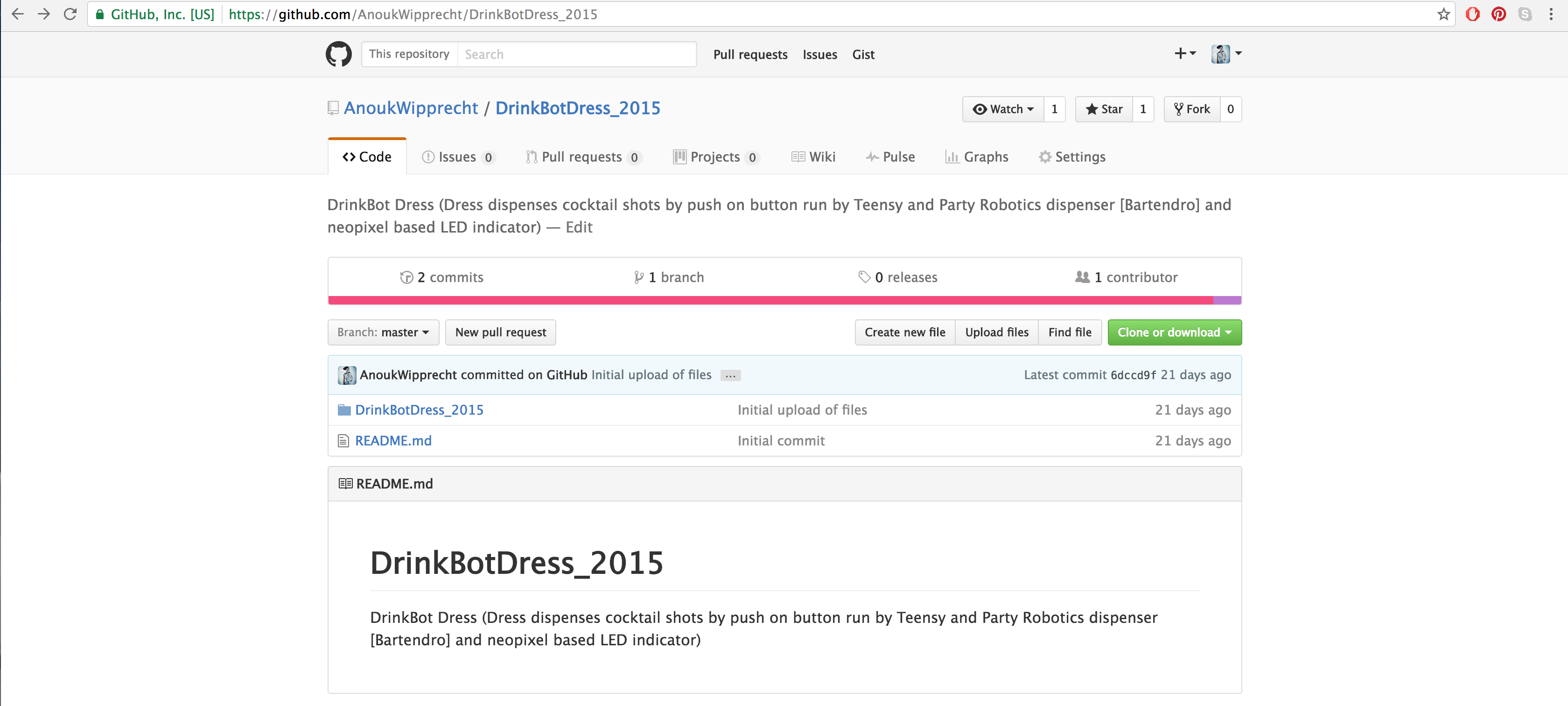Click the Skype extension icon
1568x706 pixels.
[x=1524, y=14]
